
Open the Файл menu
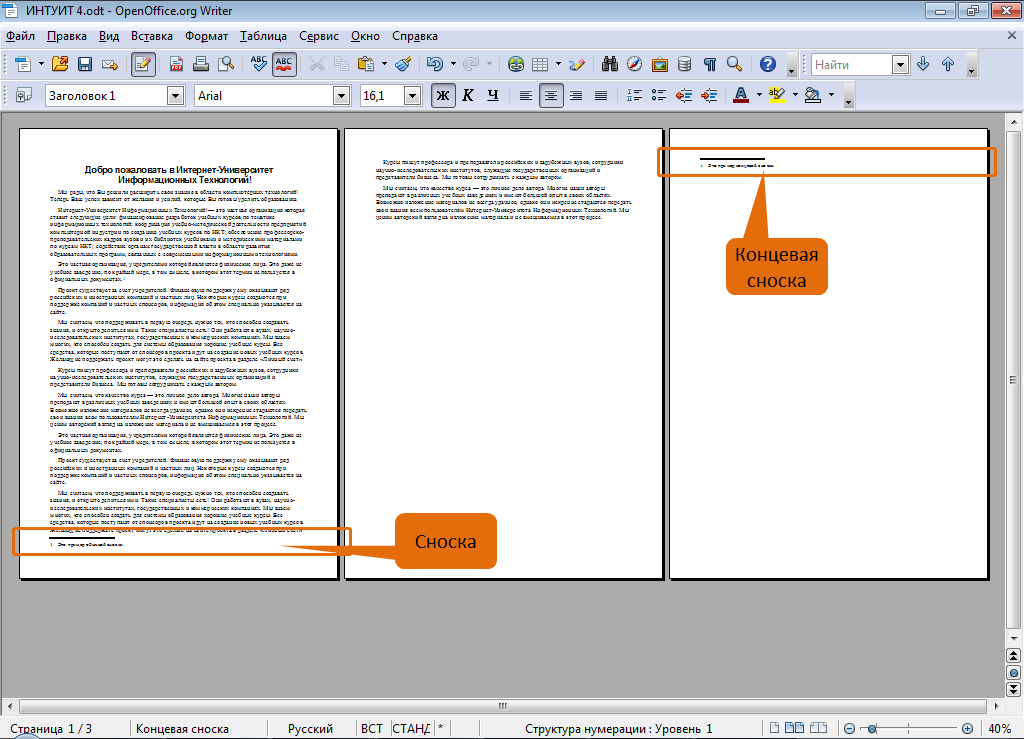pos(20,36)
